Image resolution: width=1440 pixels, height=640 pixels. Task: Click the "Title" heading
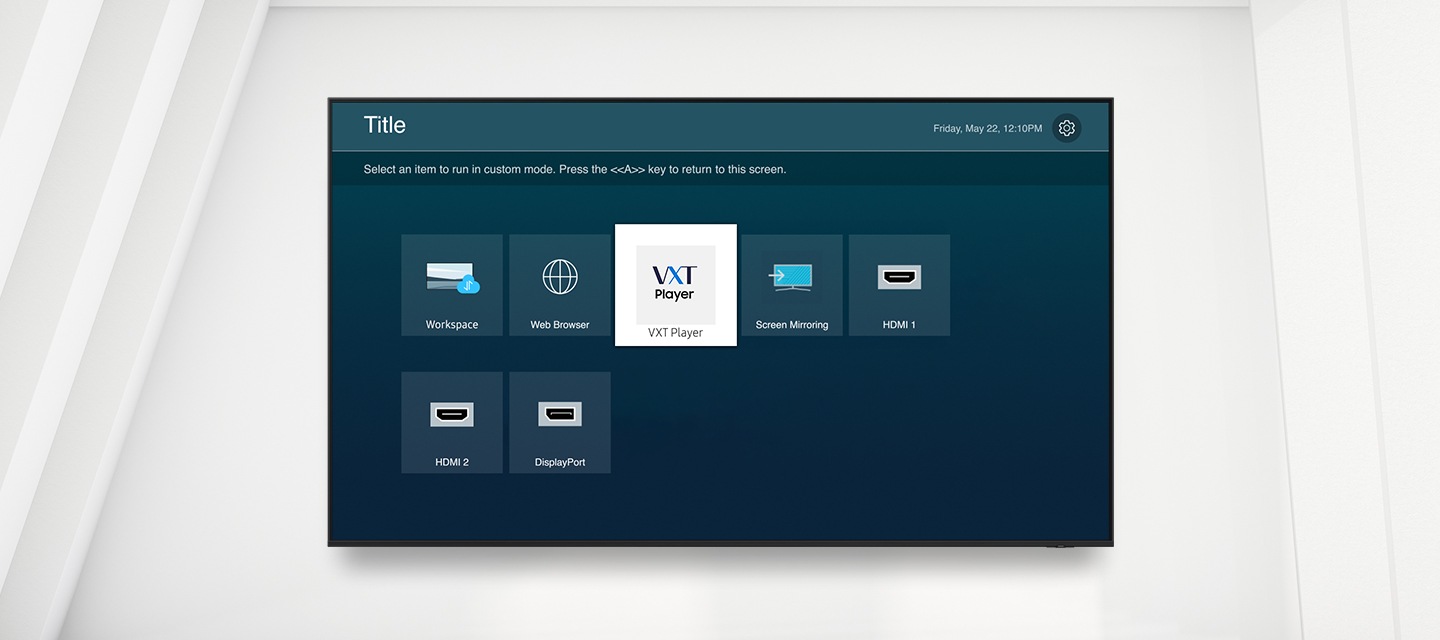pos(385,125)
